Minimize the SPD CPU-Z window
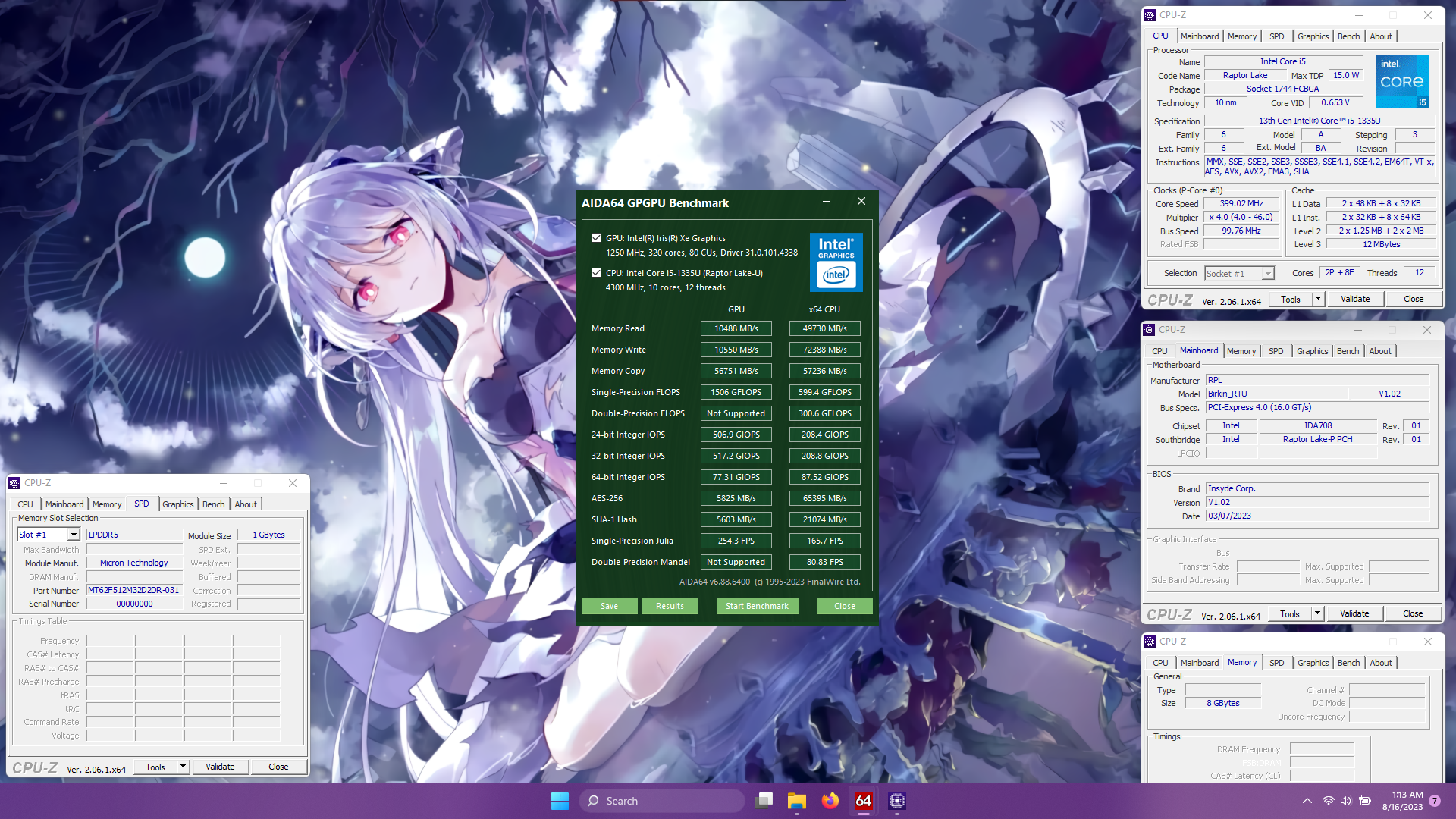 point(224,483)
